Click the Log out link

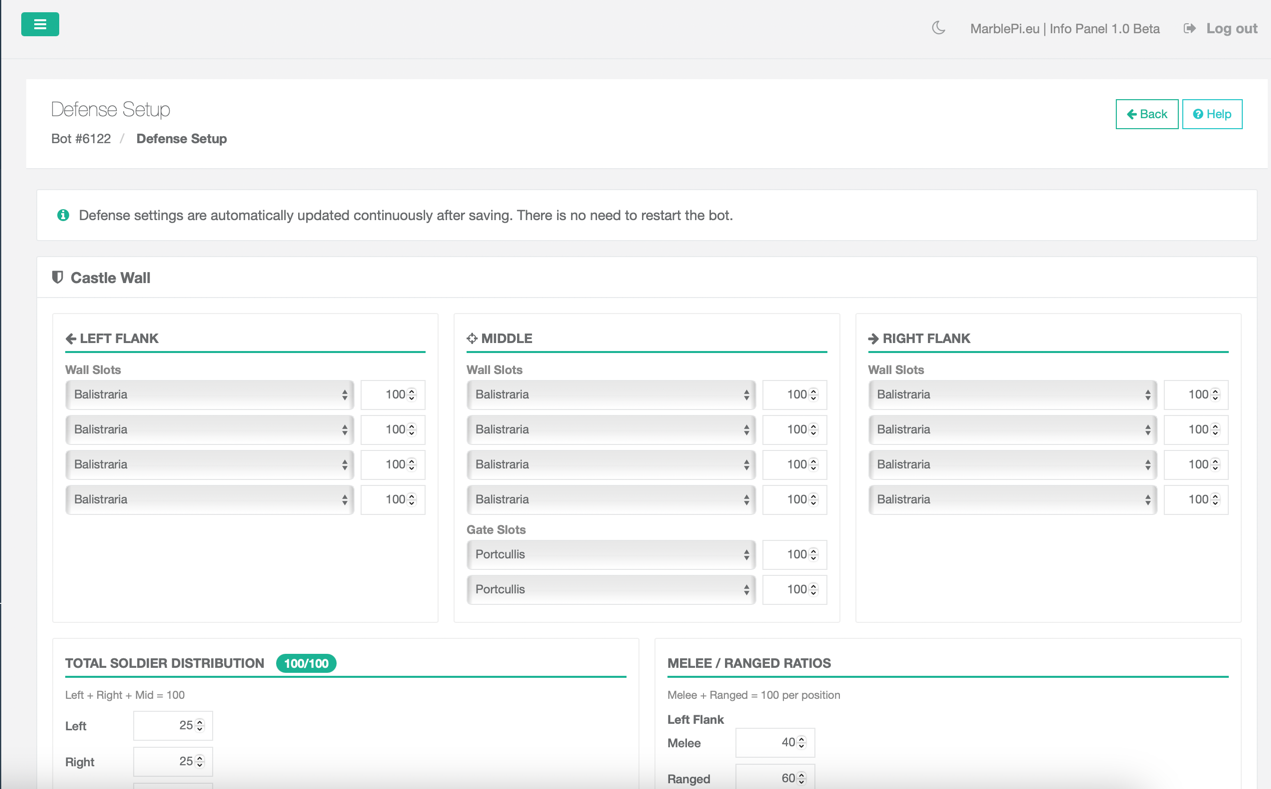[x=1231, y=28]
